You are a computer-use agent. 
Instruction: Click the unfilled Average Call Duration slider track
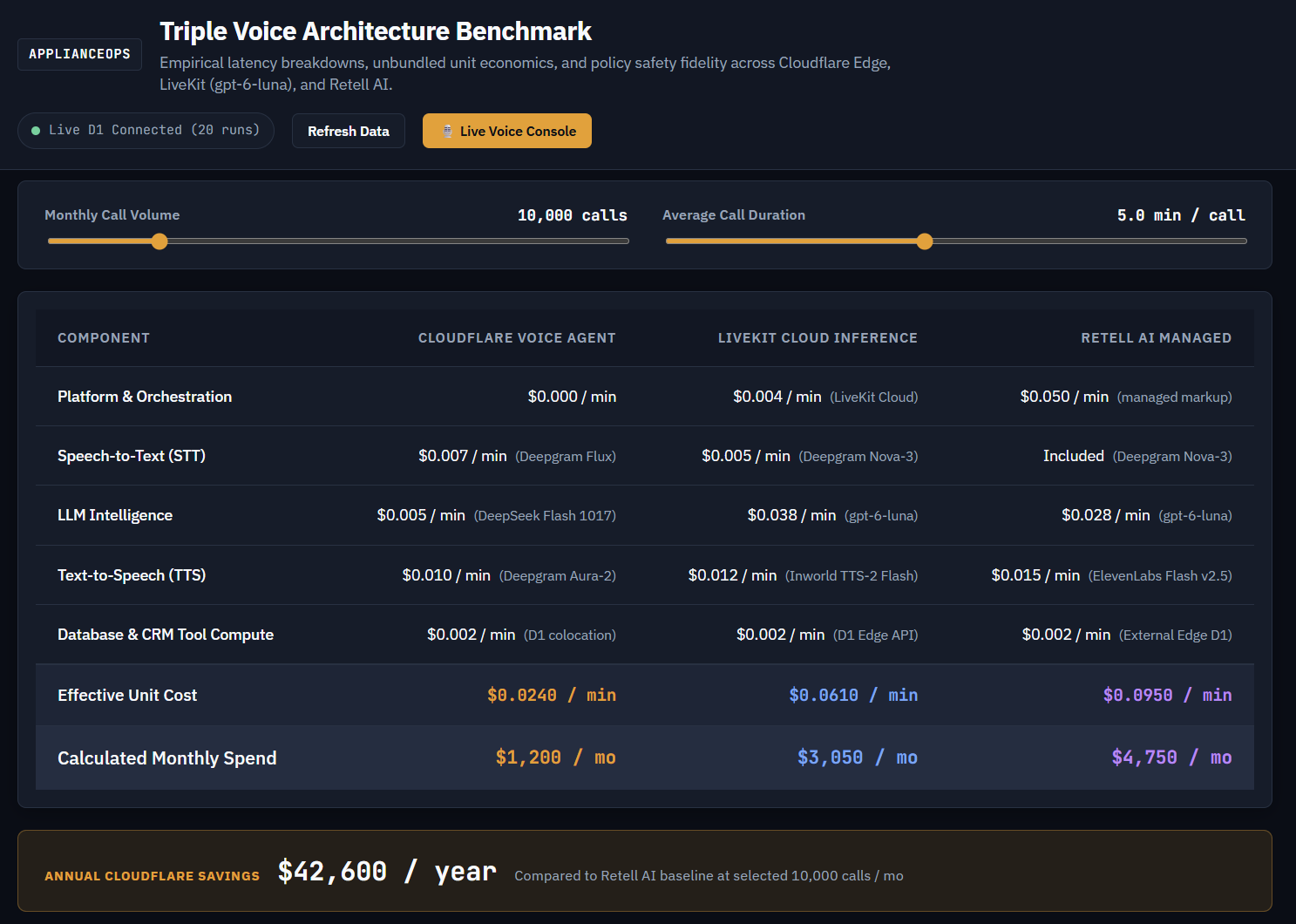pyautogui.click(x=1089, y=241)
